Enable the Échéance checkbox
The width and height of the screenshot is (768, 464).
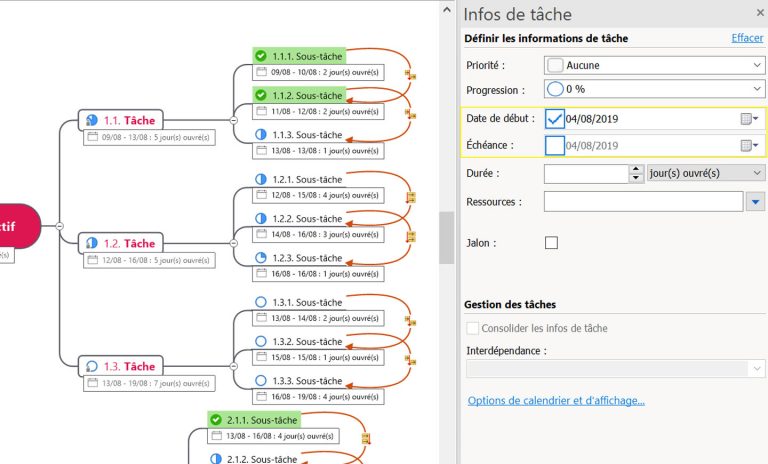pos(555,145)
